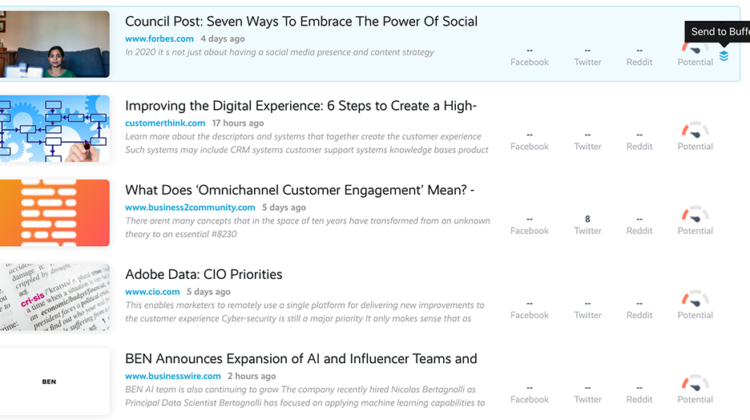Image resolution: width=750 pixels, height=420 pixels.
Task: Open the www.cio.com source link
Action: 152,291
